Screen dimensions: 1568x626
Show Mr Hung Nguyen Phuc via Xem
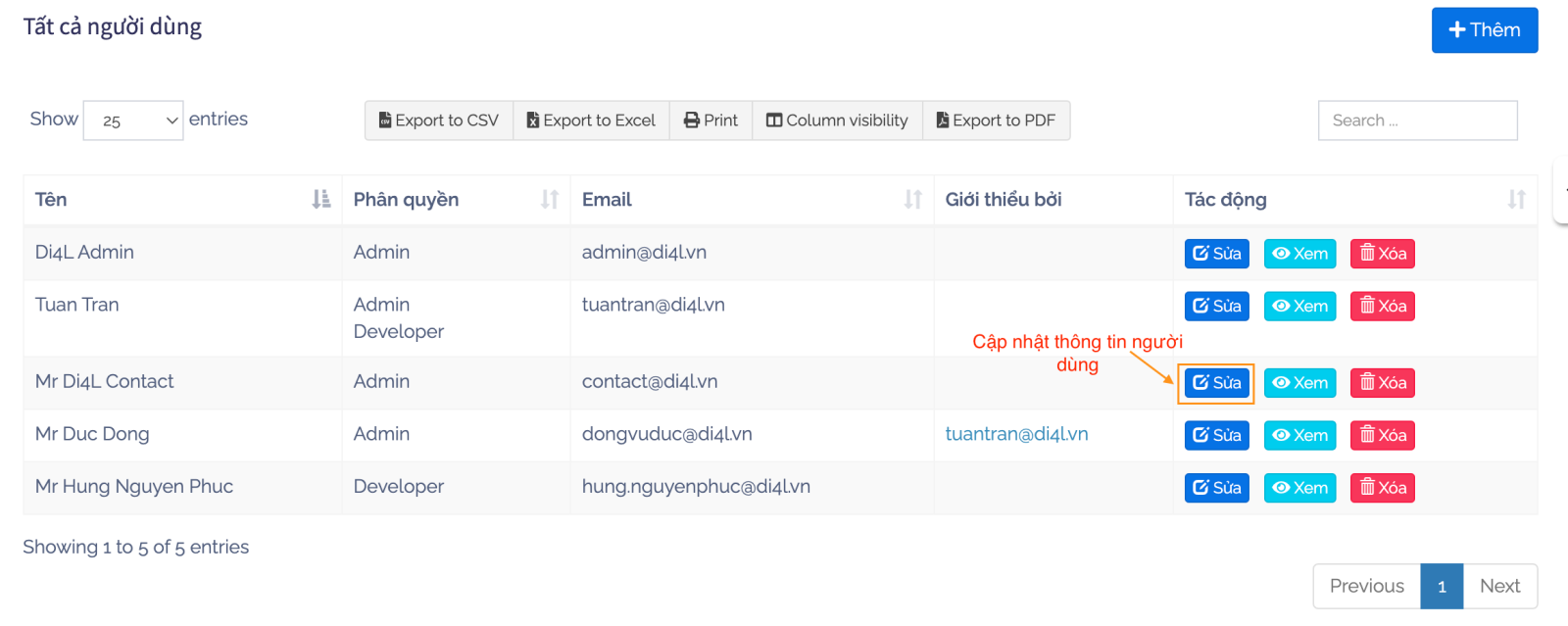point(1299,488)
